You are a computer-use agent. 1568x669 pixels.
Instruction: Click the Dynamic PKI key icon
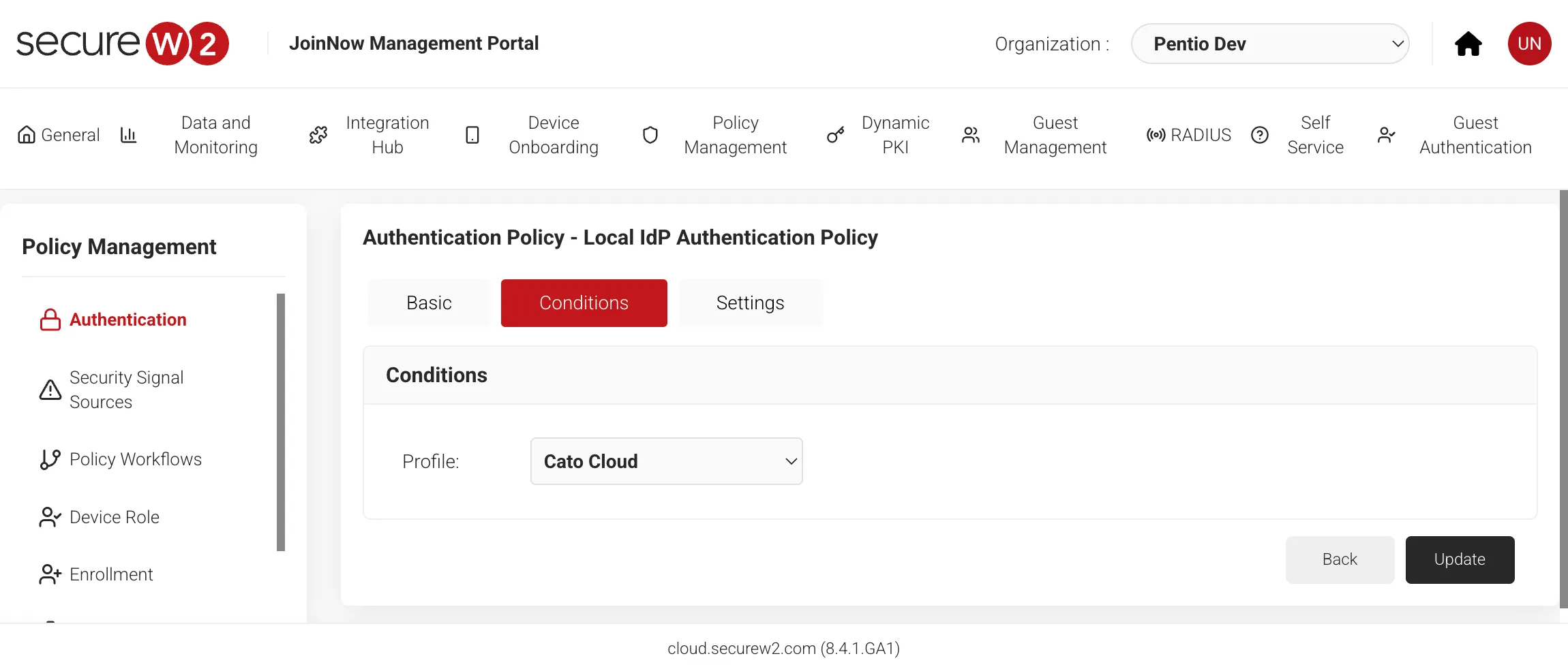coord(835,135)
